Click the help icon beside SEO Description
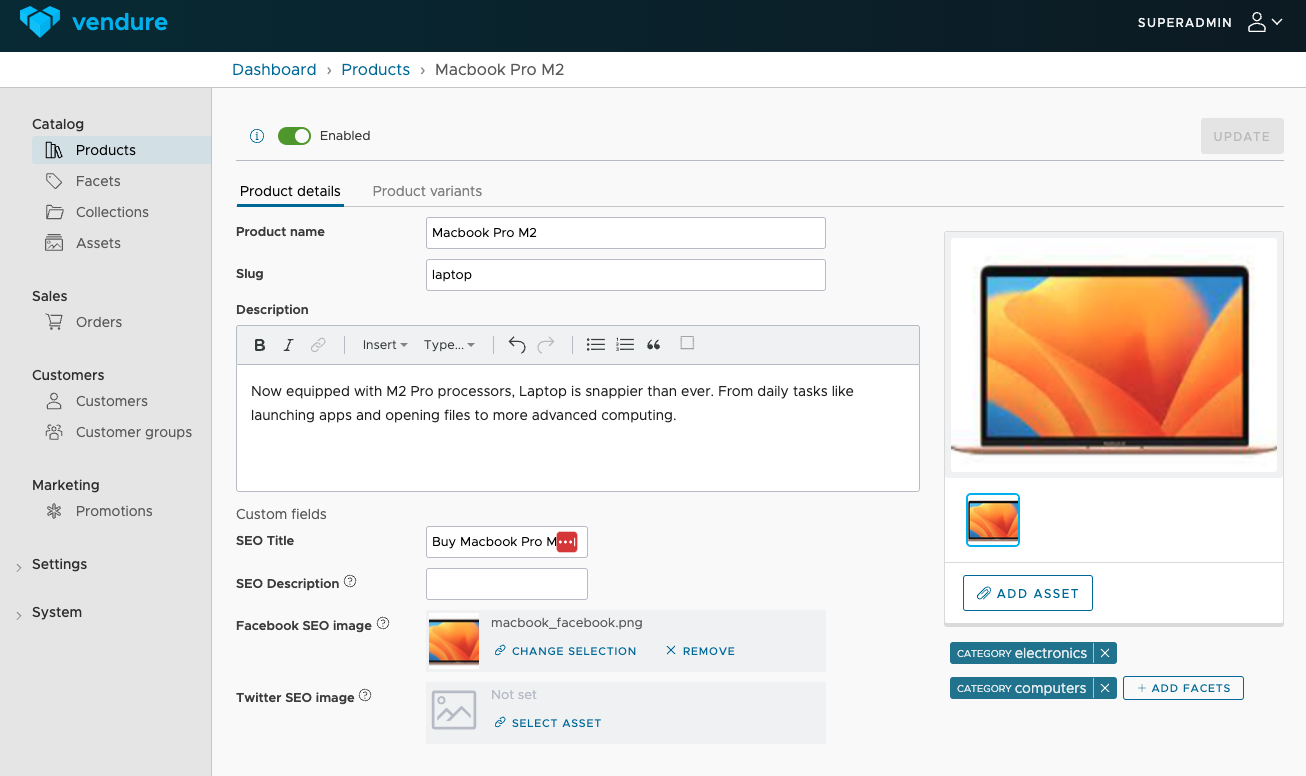The height and width of the screenshot is (776, 1306). pyautogui.click(x=350, y=582)
